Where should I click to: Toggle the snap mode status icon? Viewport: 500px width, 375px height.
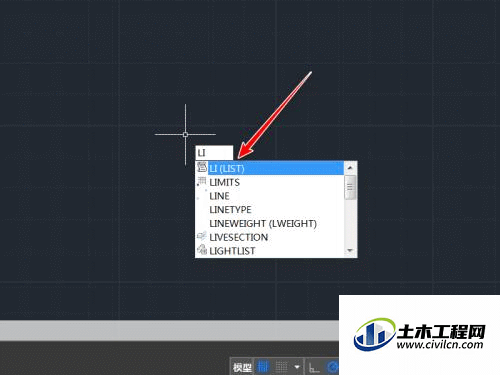point(282,367)
